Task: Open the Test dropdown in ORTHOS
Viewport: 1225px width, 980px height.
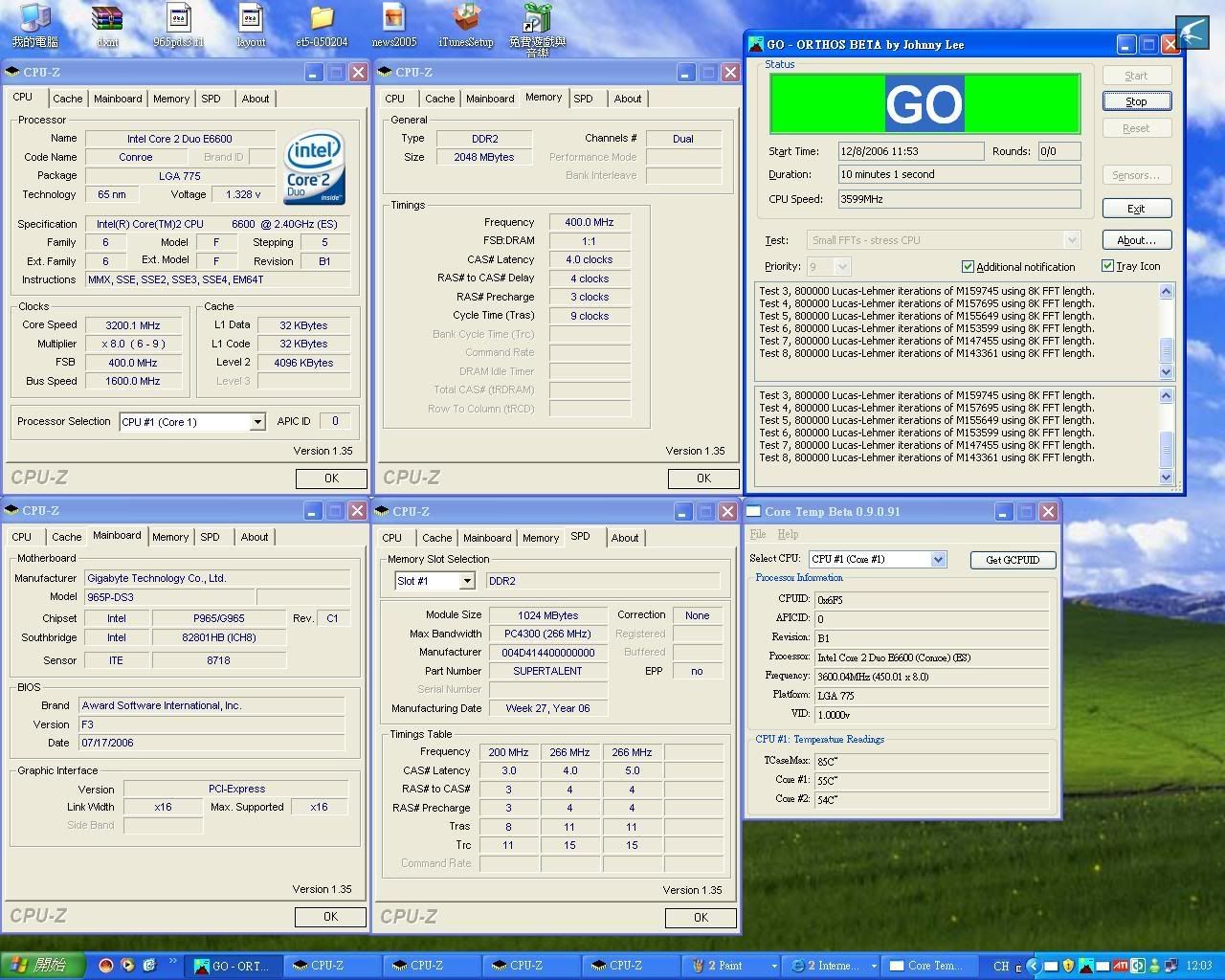Action: point(1072,240)
